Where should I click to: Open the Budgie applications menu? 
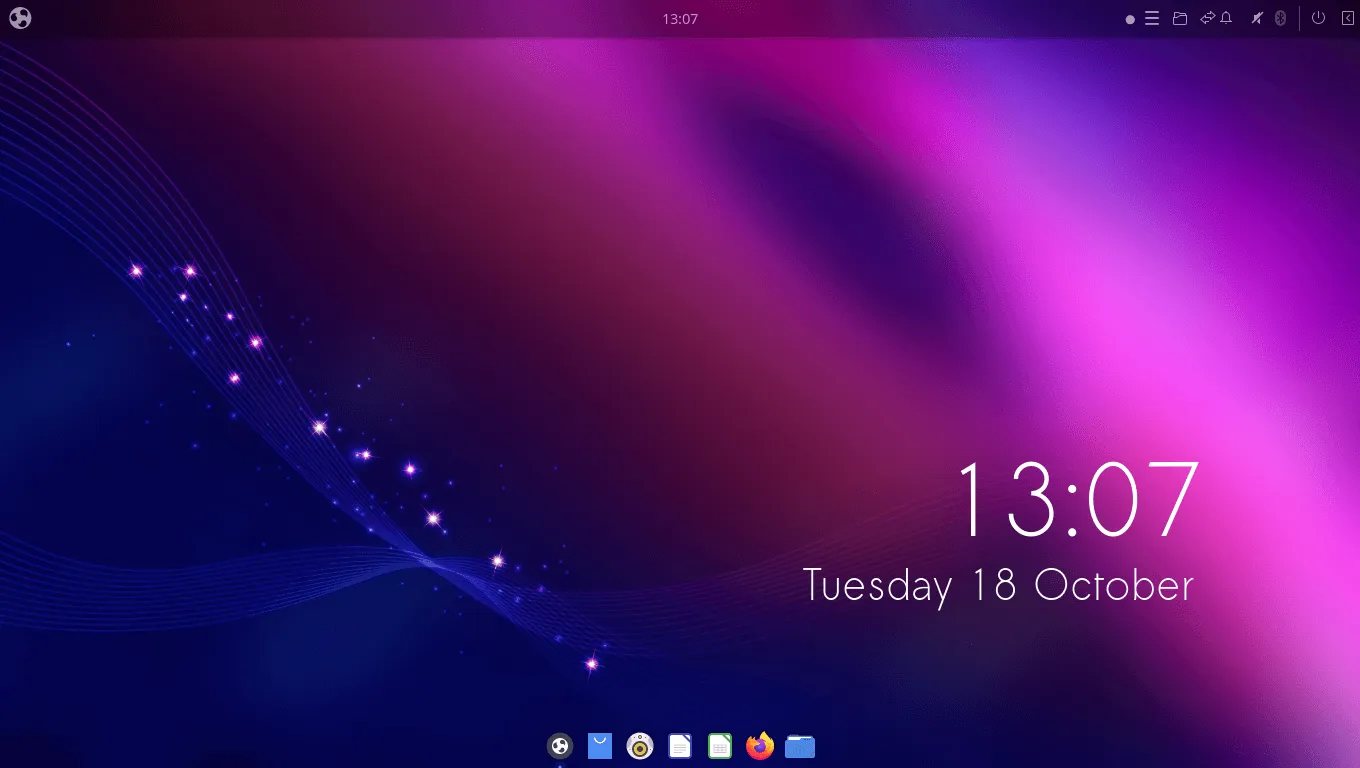[20, 18]
